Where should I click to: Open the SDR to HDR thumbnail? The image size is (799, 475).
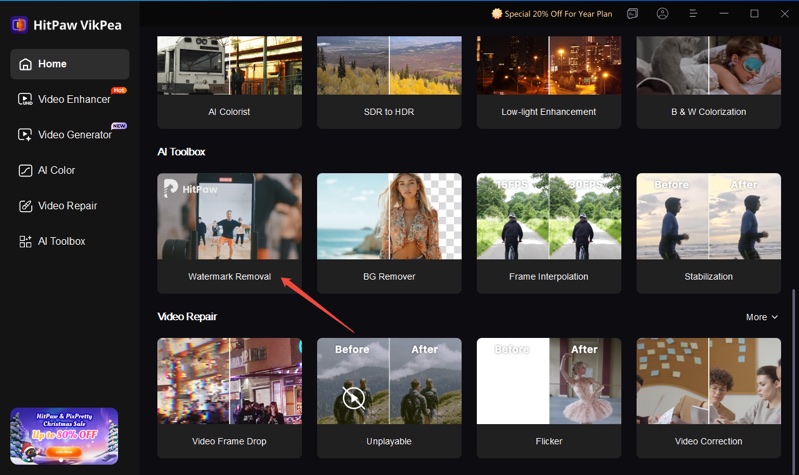tap(389, 65)
